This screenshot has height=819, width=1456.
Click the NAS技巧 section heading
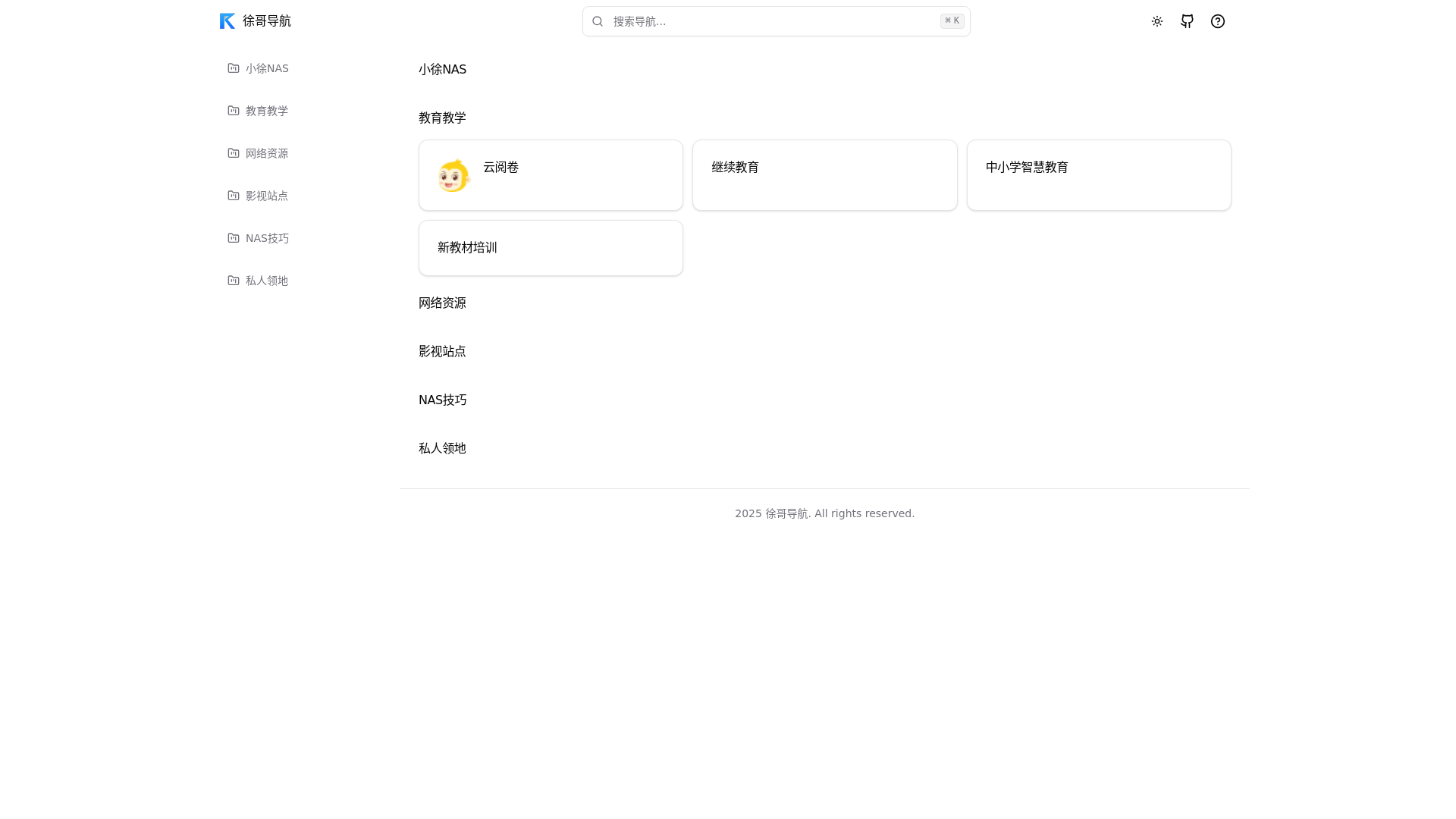click(442, 400)
